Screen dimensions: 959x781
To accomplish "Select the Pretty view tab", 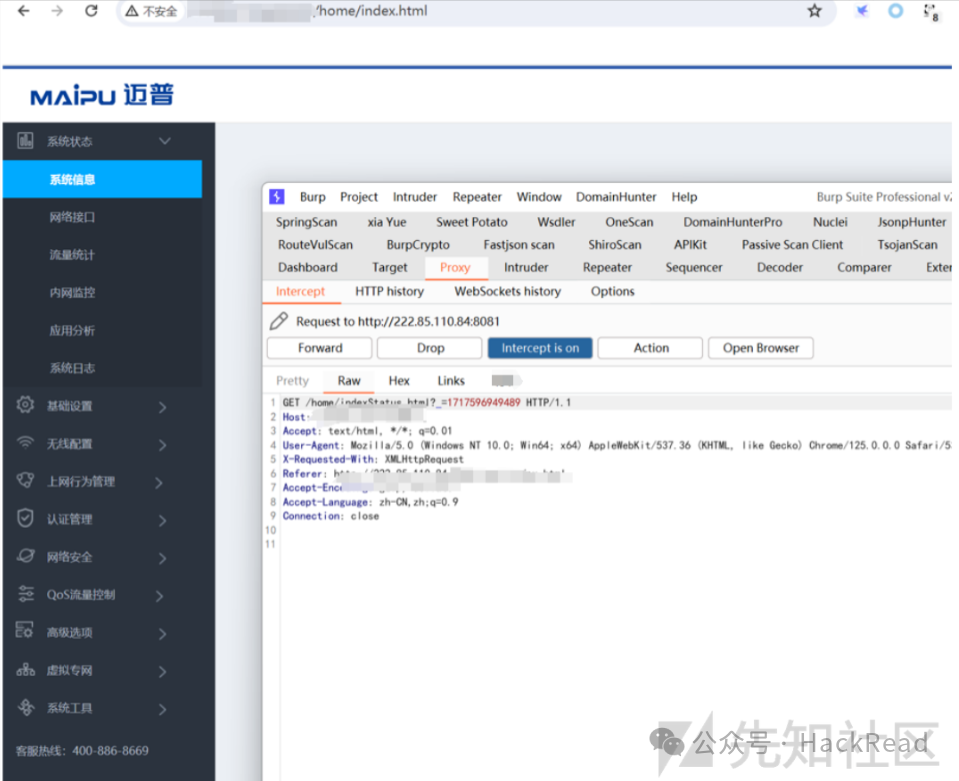I will tap(292, 380).
